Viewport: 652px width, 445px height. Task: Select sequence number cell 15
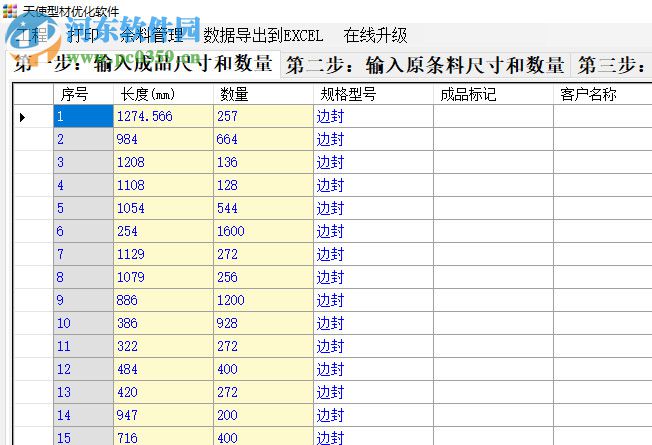point(84,436)
